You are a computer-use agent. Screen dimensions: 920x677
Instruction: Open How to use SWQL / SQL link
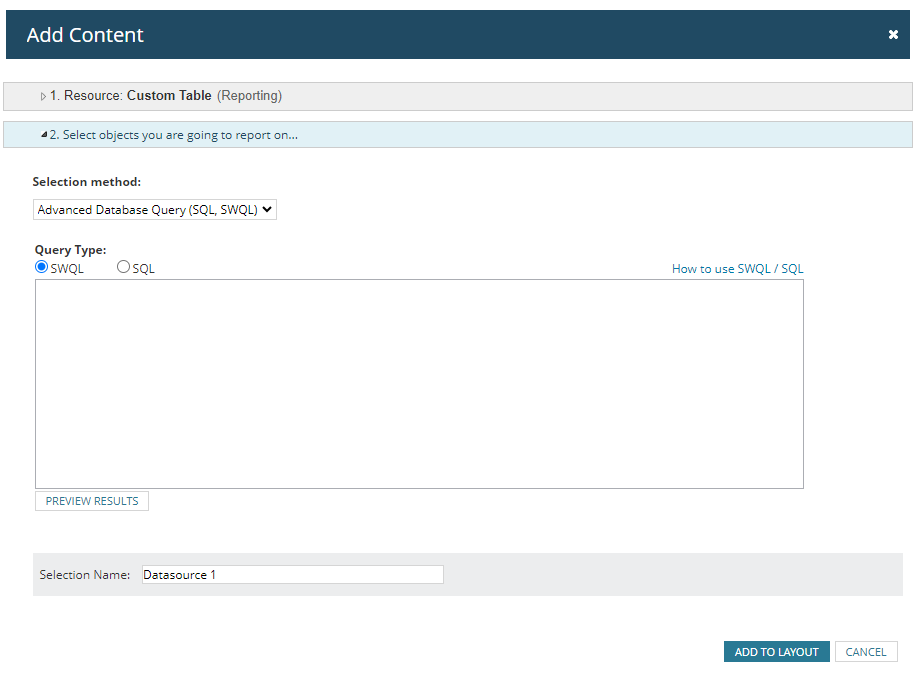[x=738, y=269]
